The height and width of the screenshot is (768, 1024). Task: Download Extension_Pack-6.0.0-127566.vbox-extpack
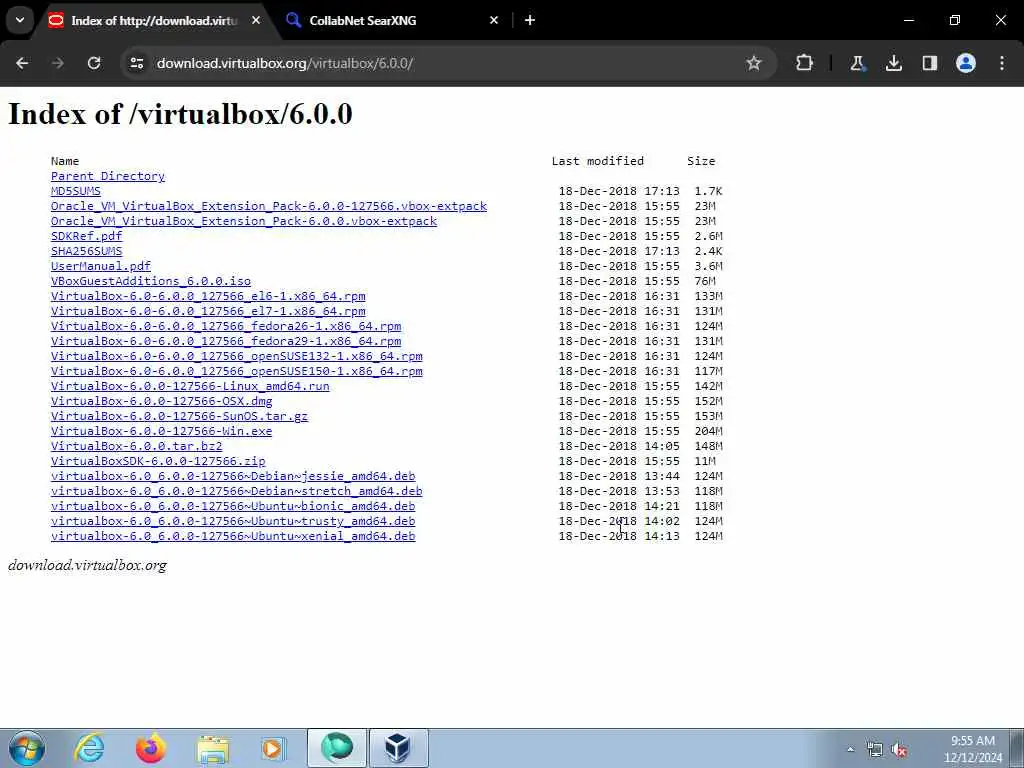pos(269,206)
